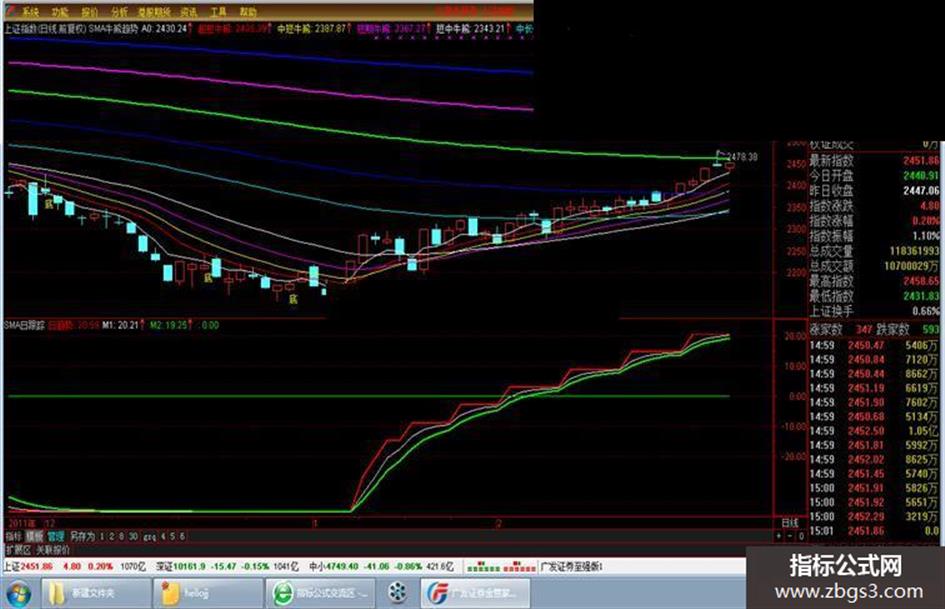Image resolution: width=945 pixels, height=609 pixels.
Task: Zoom in chart with the + button
Action: [779, 535]
